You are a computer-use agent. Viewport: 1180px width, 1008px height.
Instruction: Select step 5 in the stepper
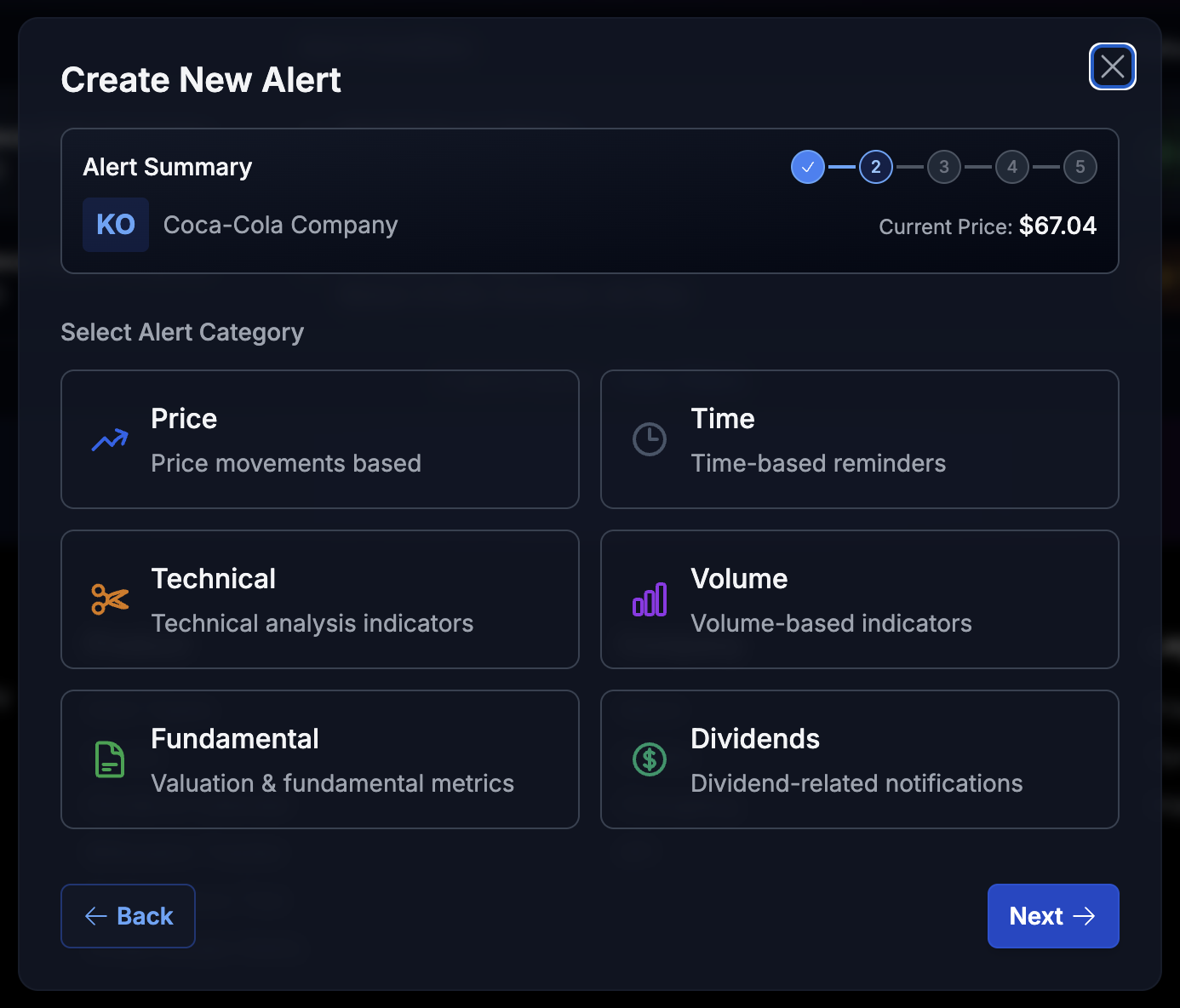tap(1080, 167)
